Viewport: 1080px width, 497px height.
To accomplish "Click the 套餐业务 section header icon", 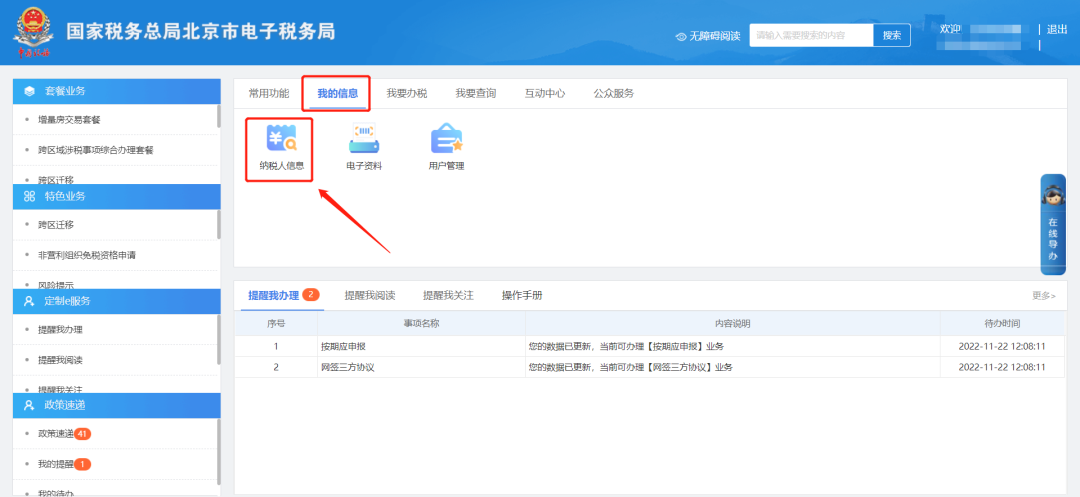I will 29,91.
